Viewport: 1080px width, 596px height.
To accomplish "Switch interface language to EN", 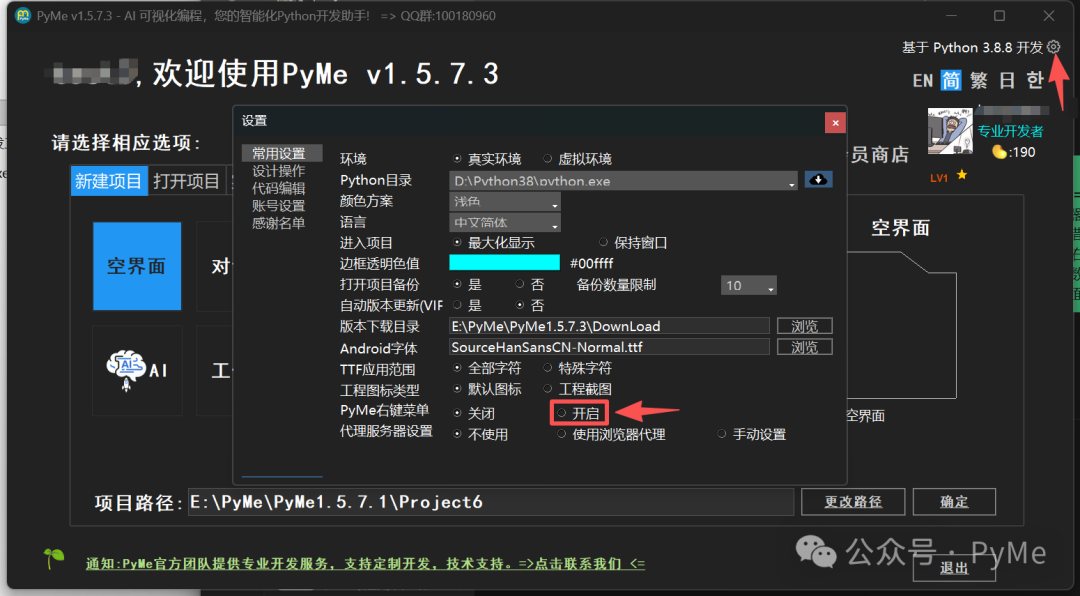I will [923, 81].
